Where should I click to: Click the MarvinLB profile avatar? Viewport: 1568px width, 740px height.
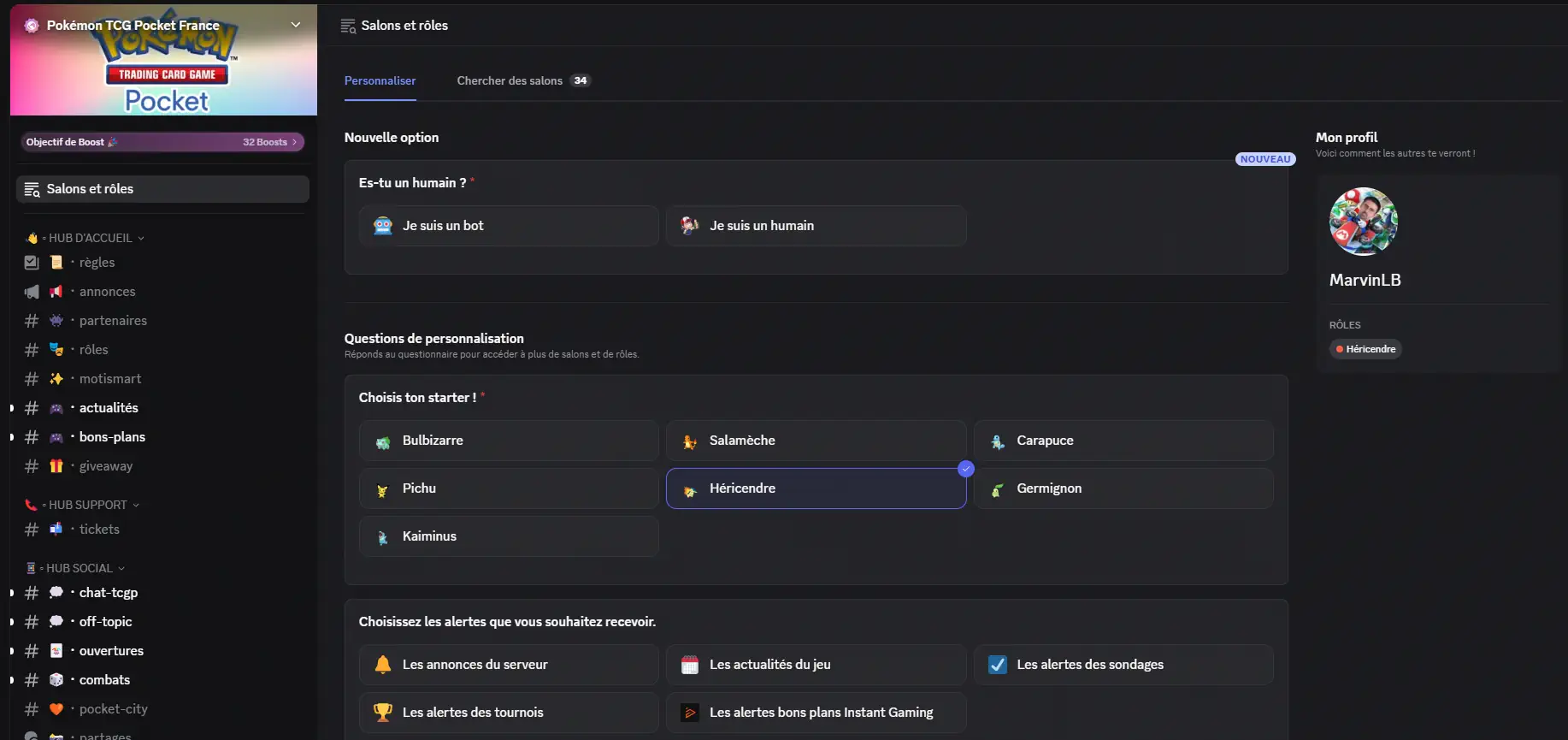tap(1363, 222)
